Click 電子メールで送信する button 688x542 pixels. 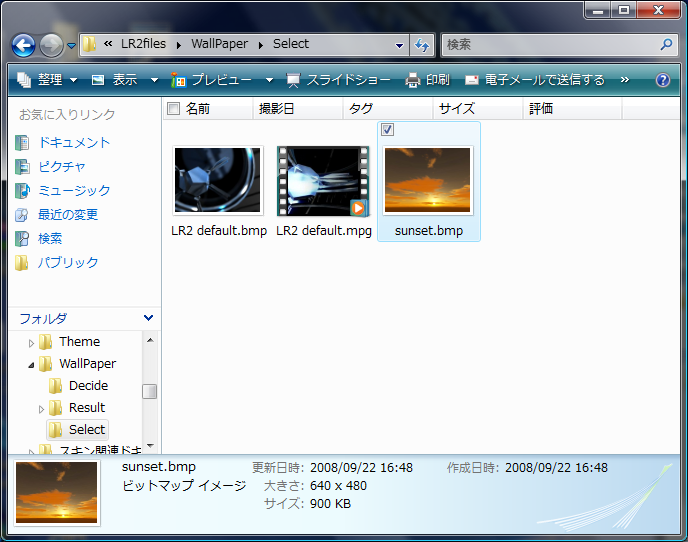point(535,80)
